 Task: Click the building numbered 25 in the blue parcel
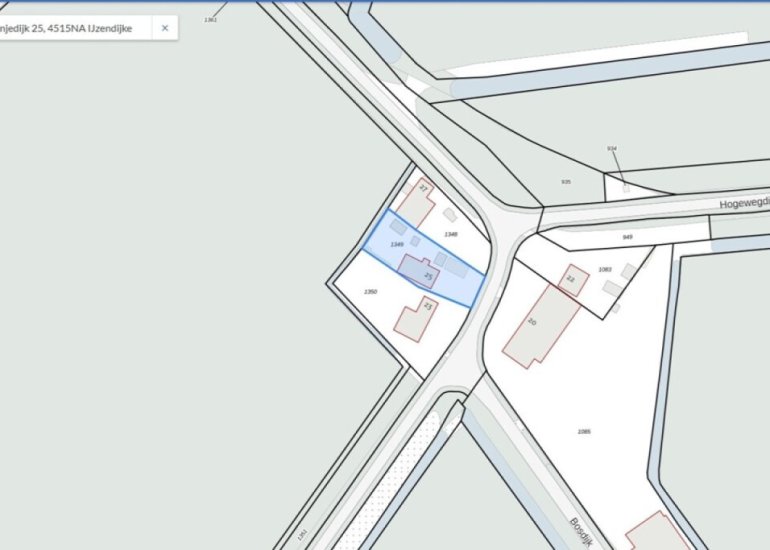coord(420,270)
